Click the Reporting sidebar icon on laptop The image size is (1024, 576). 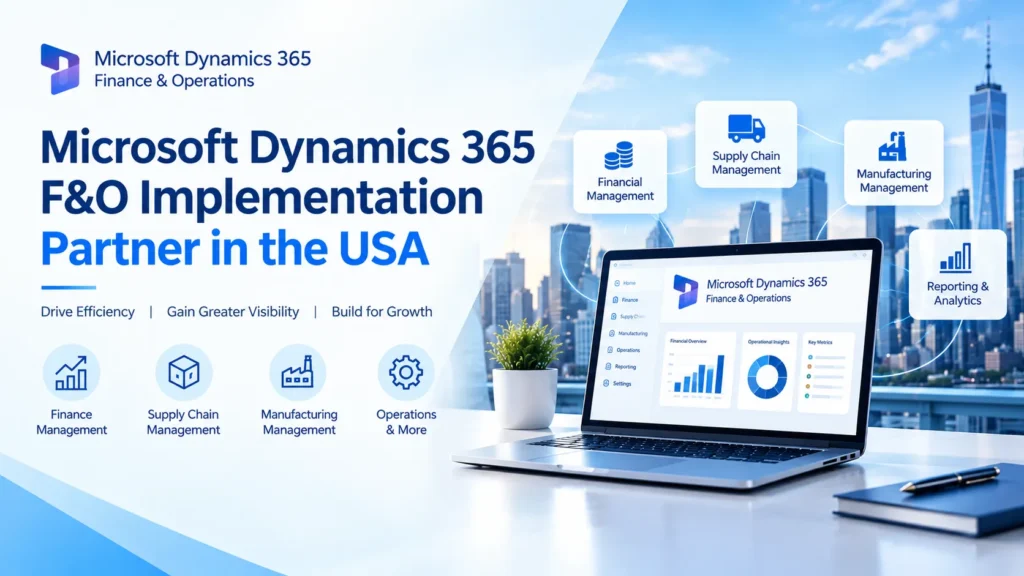[608, 366]
